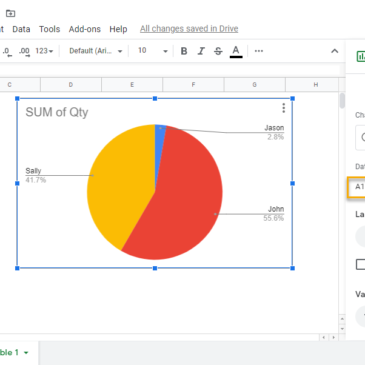The width and height of the screenshot is (365, 365).
Task: Select column E header
Action: tap(132, 85)
